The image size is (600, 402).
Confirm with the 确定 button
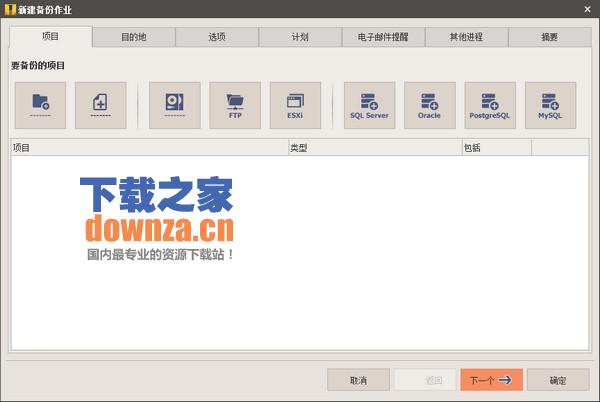(x=558, y=380)
